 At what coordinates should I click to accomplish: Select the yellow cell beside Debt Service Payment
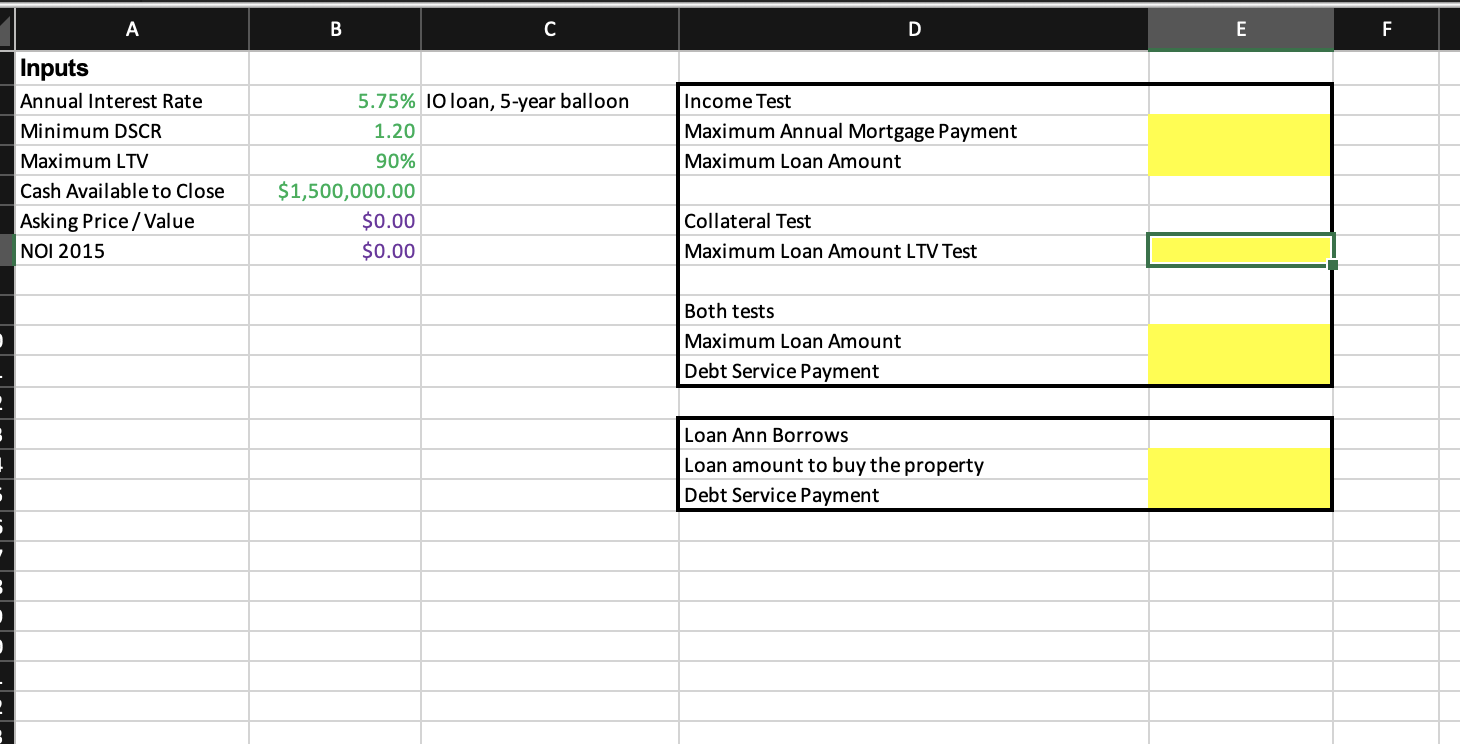(1240, 371)
